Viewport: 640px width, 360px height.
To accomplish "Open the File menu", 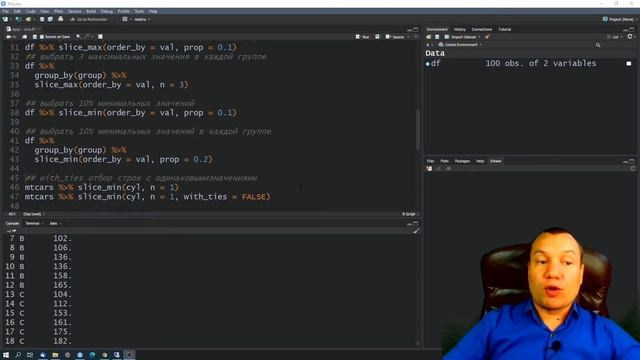I will pyautogui.click(x=5, y=11).
